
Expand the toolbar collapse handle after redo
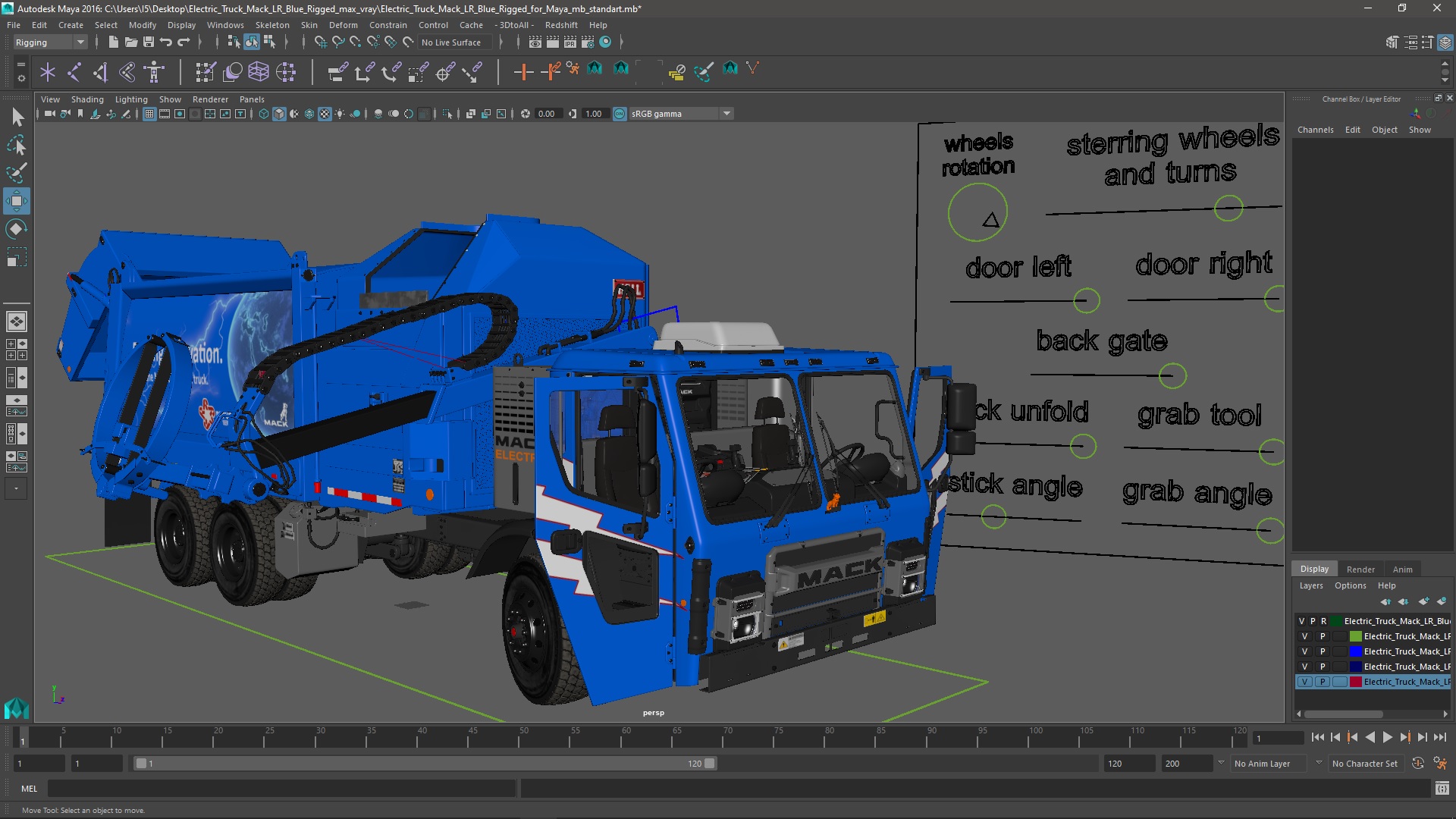click(x=202, y=42)
